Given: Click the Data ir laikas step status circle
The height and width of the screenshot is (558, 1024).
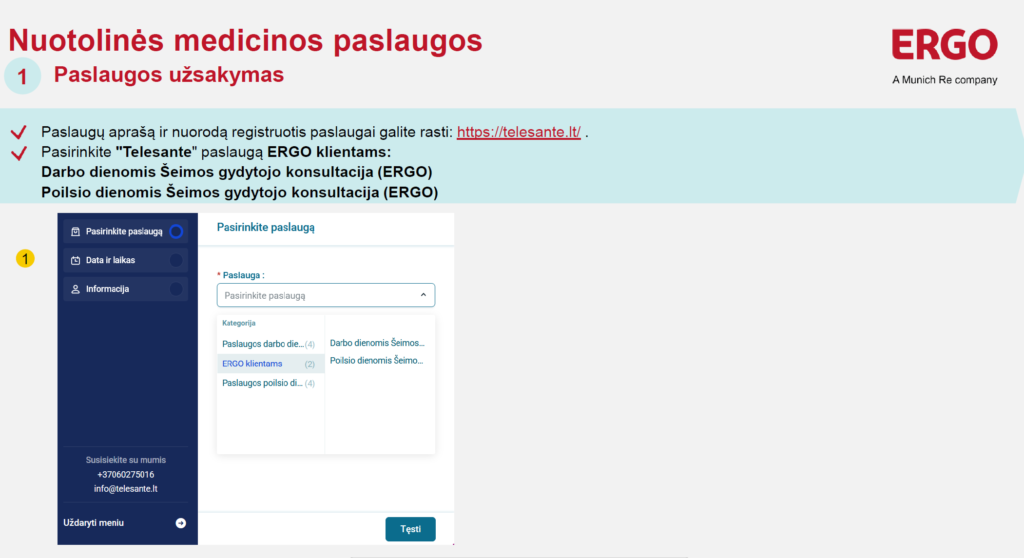Looking at the screenshot, I should pyautogui.click(x=176, y=261).
